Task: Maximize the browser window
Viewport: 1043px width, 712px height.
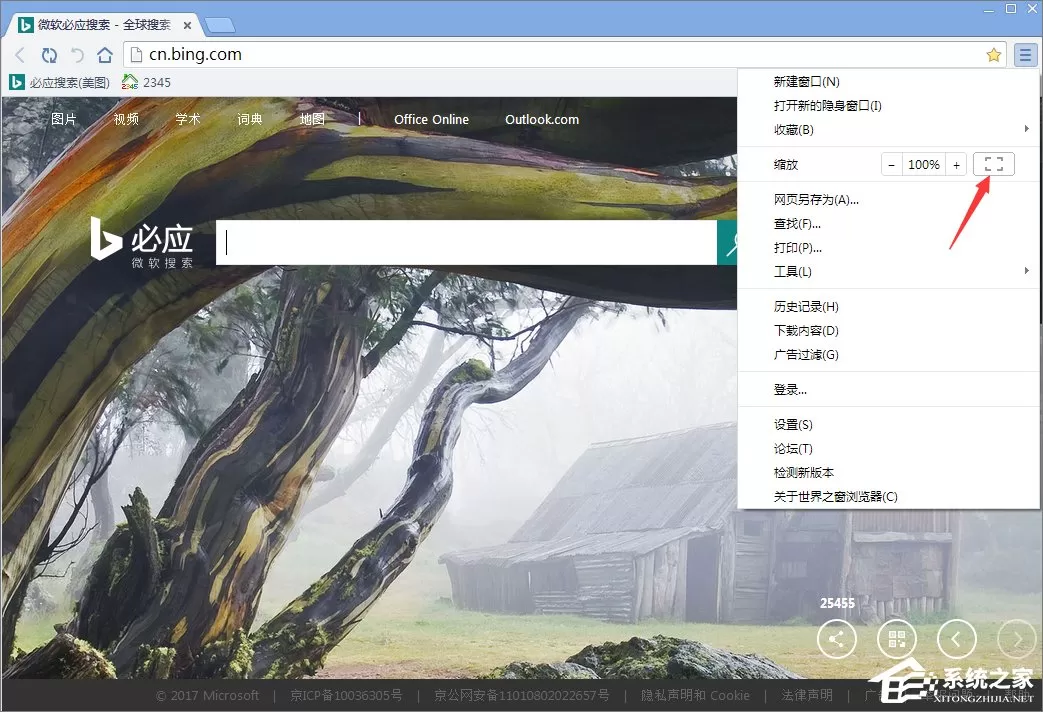Action: (x=1010, y=9)
